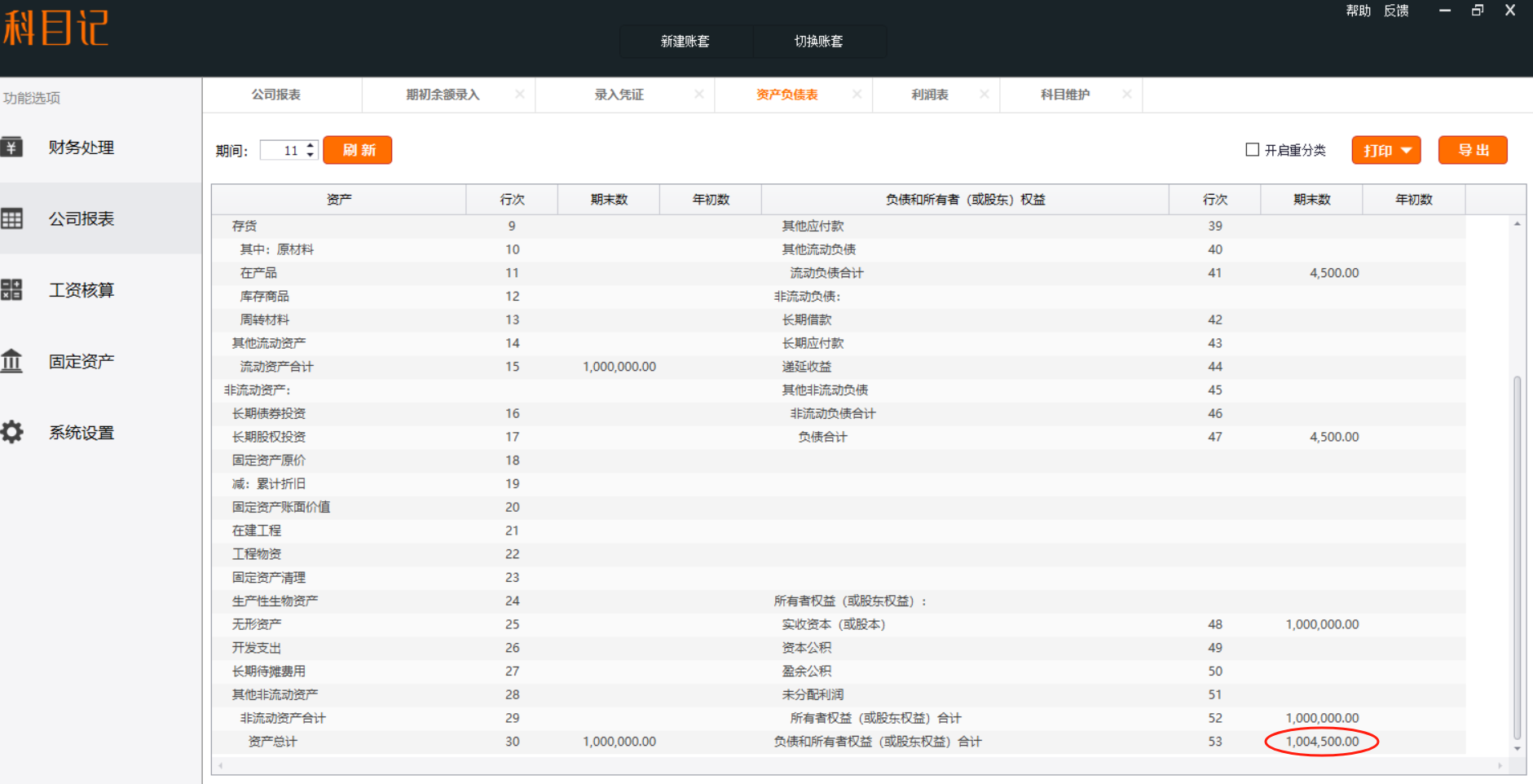Open 系统设置 gear icon
Viewport: 1533px width, 784px height.
pos(11,432)
